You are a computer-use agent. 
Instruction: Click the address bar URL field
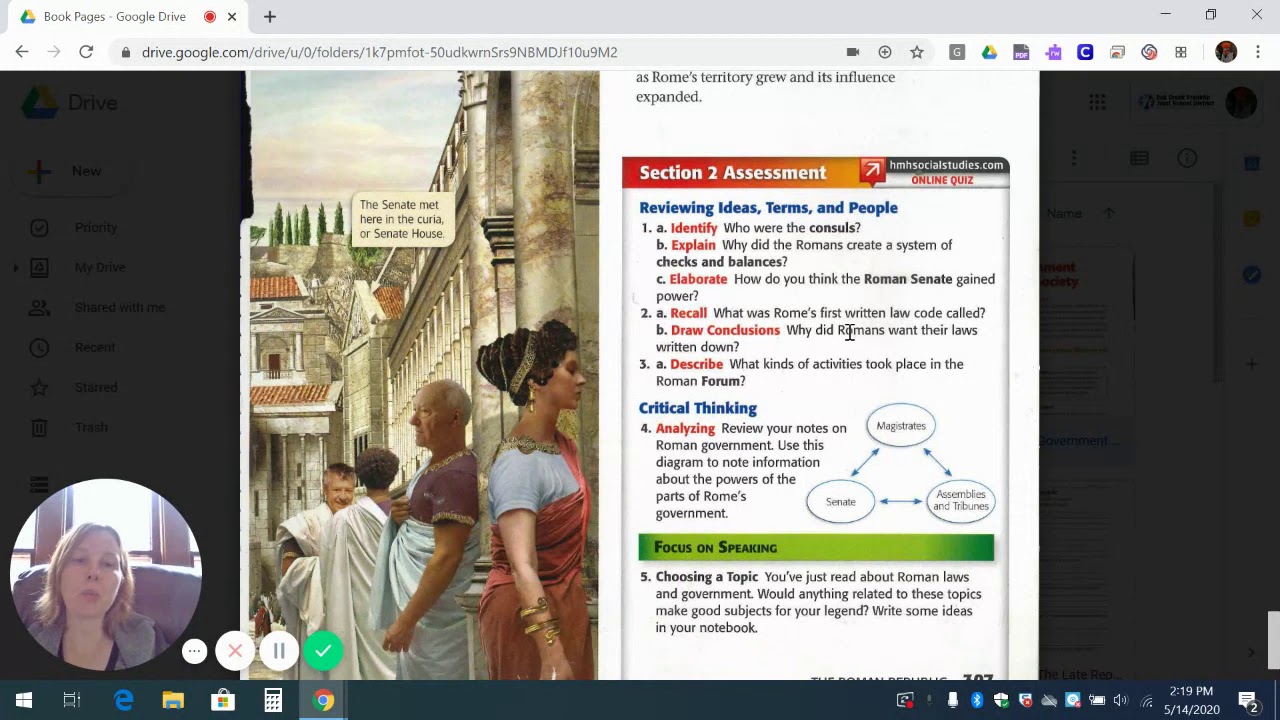pyautogui.click(x=480, y=52)
